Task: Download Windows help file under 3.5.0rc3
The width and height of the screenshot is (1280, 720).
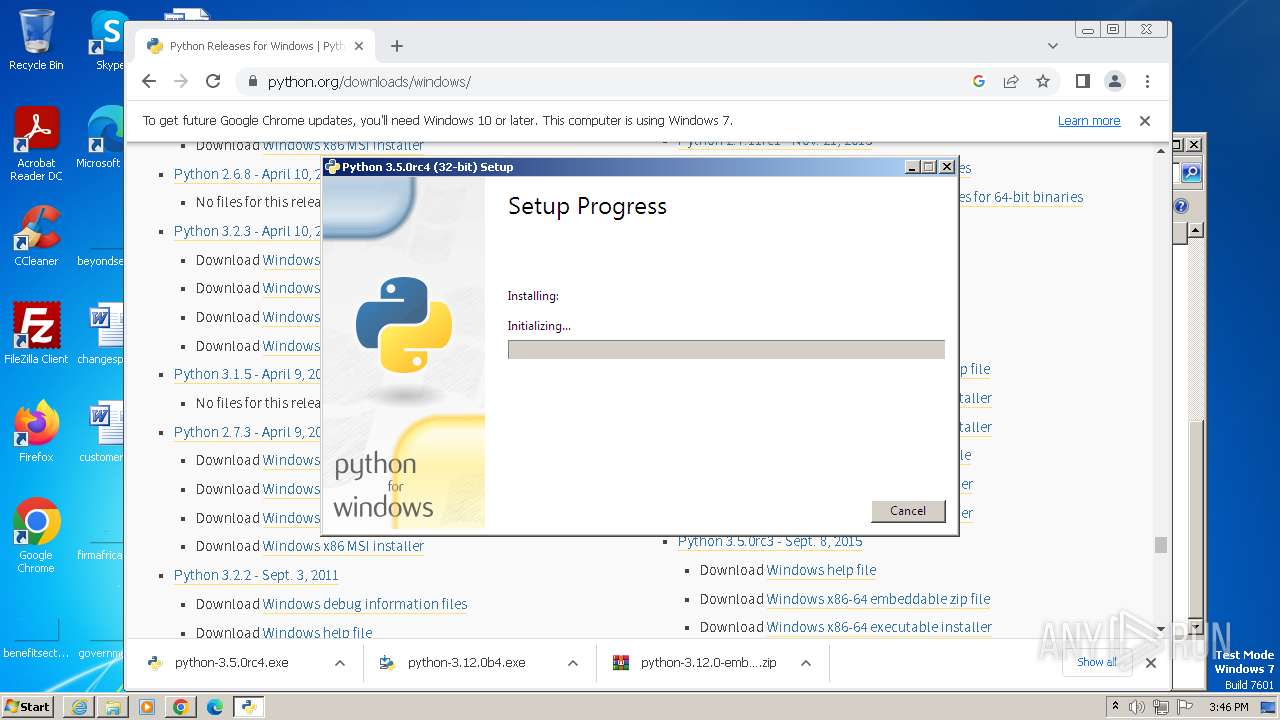Action: tap(821, 570)
